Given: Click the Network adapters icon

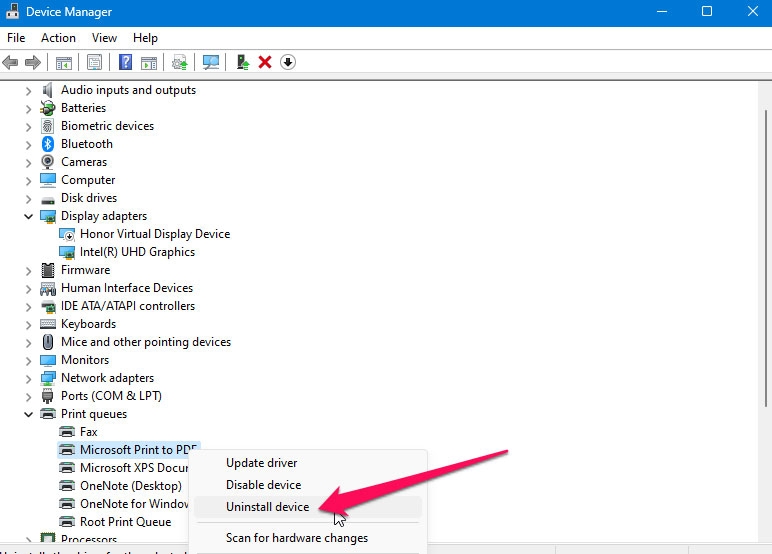Looking at the screenshot, I should (x=48, y=378).
